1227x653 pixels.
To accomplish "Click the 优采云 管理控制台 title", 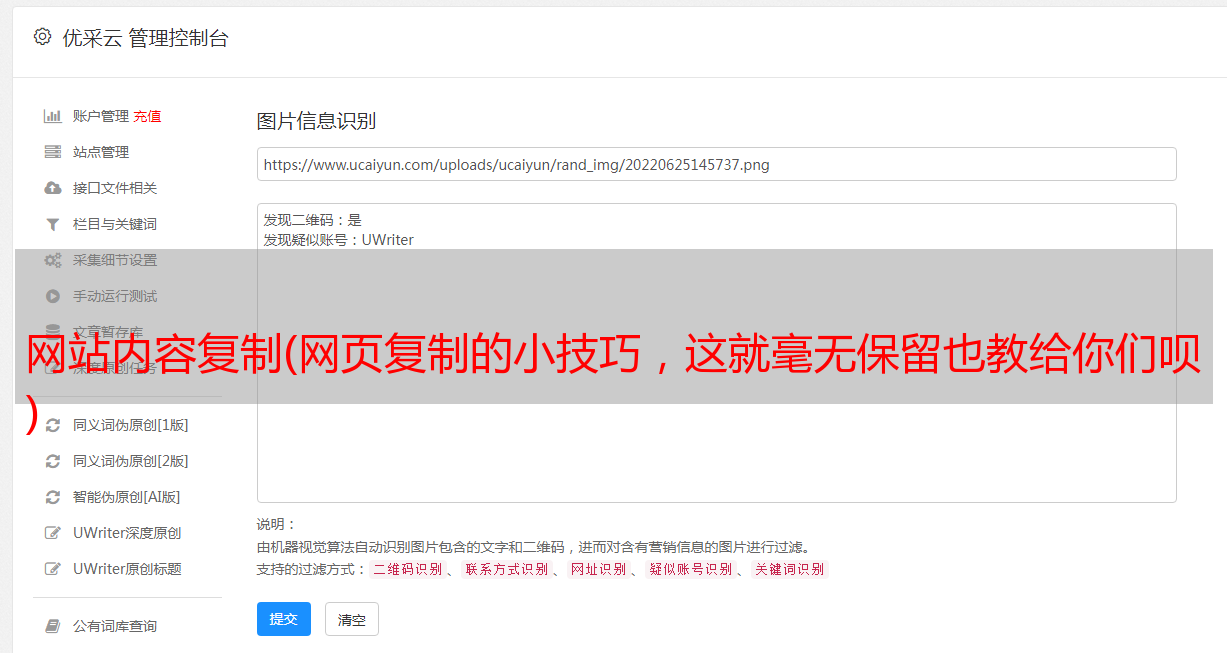I will coord(145,38).
